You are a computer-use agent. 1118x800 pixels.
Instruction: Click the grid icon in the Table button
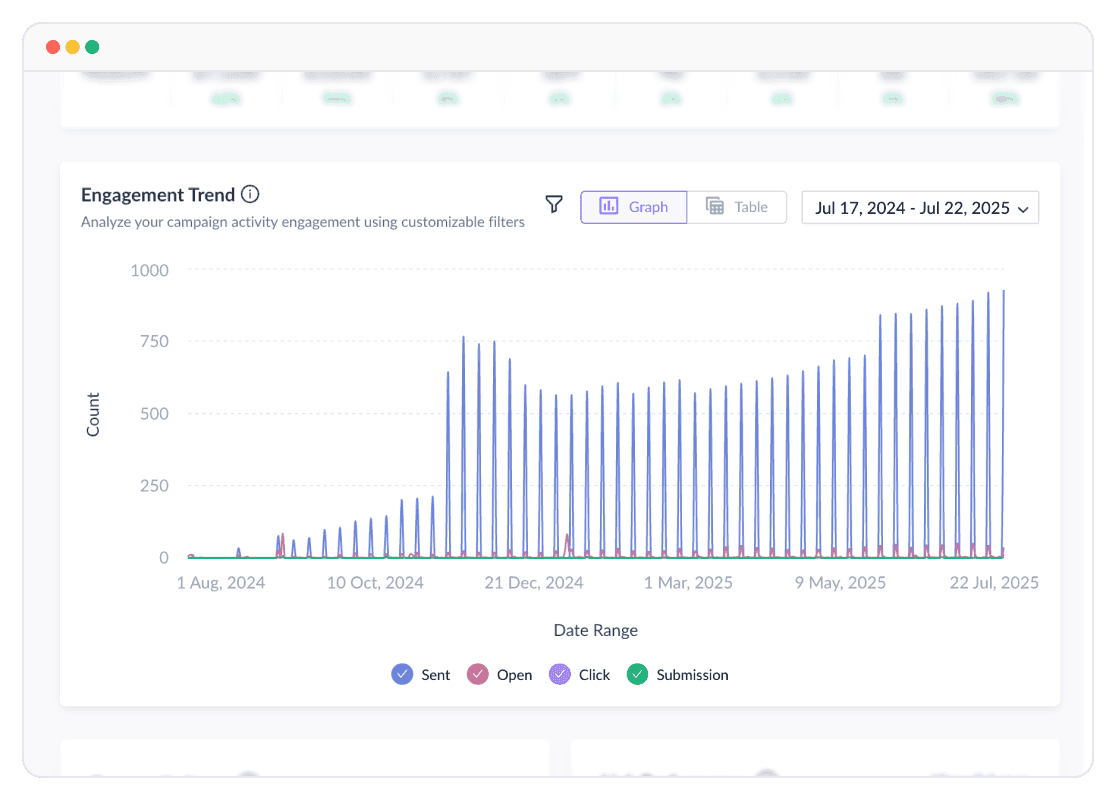(714, 206)
